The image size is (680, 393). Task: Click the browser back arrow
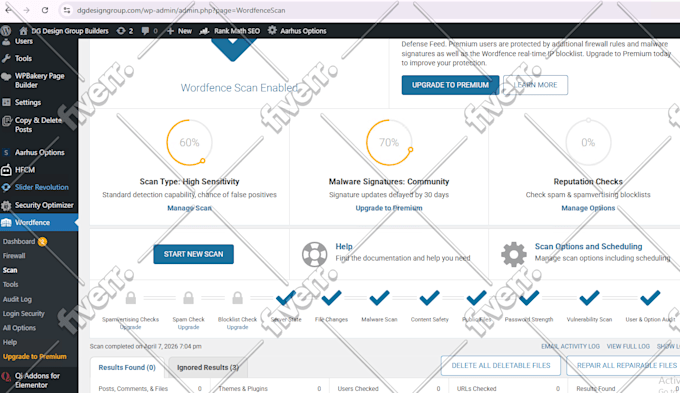8,10
